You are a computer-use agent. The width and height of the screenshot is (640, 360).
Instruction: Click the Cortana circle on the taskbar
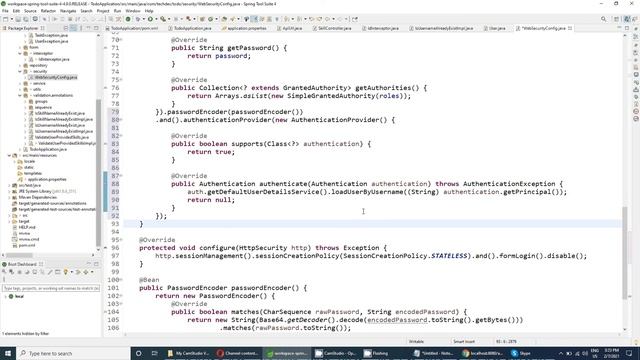click(x=138, y=353)
